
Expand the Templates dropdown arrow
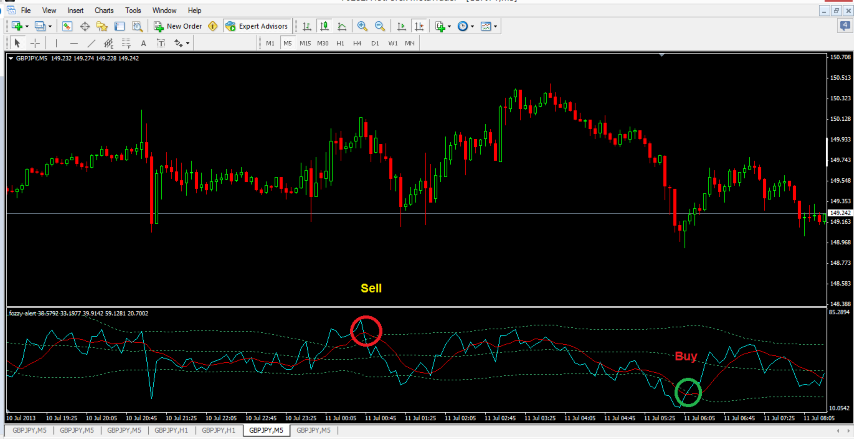click(496, 26)
